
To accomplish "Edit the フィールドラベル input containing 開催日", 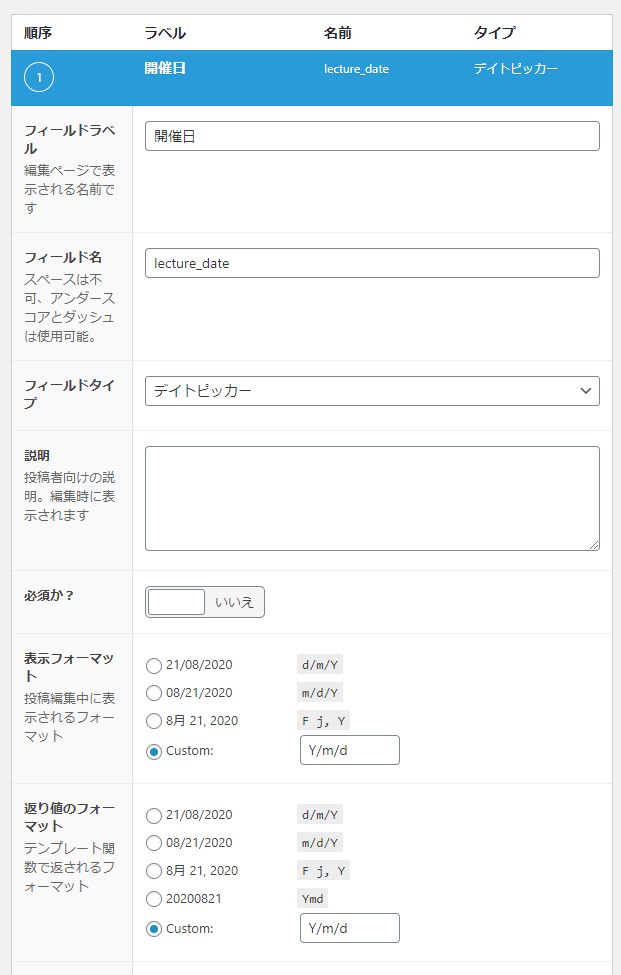I will click(372, 135).
